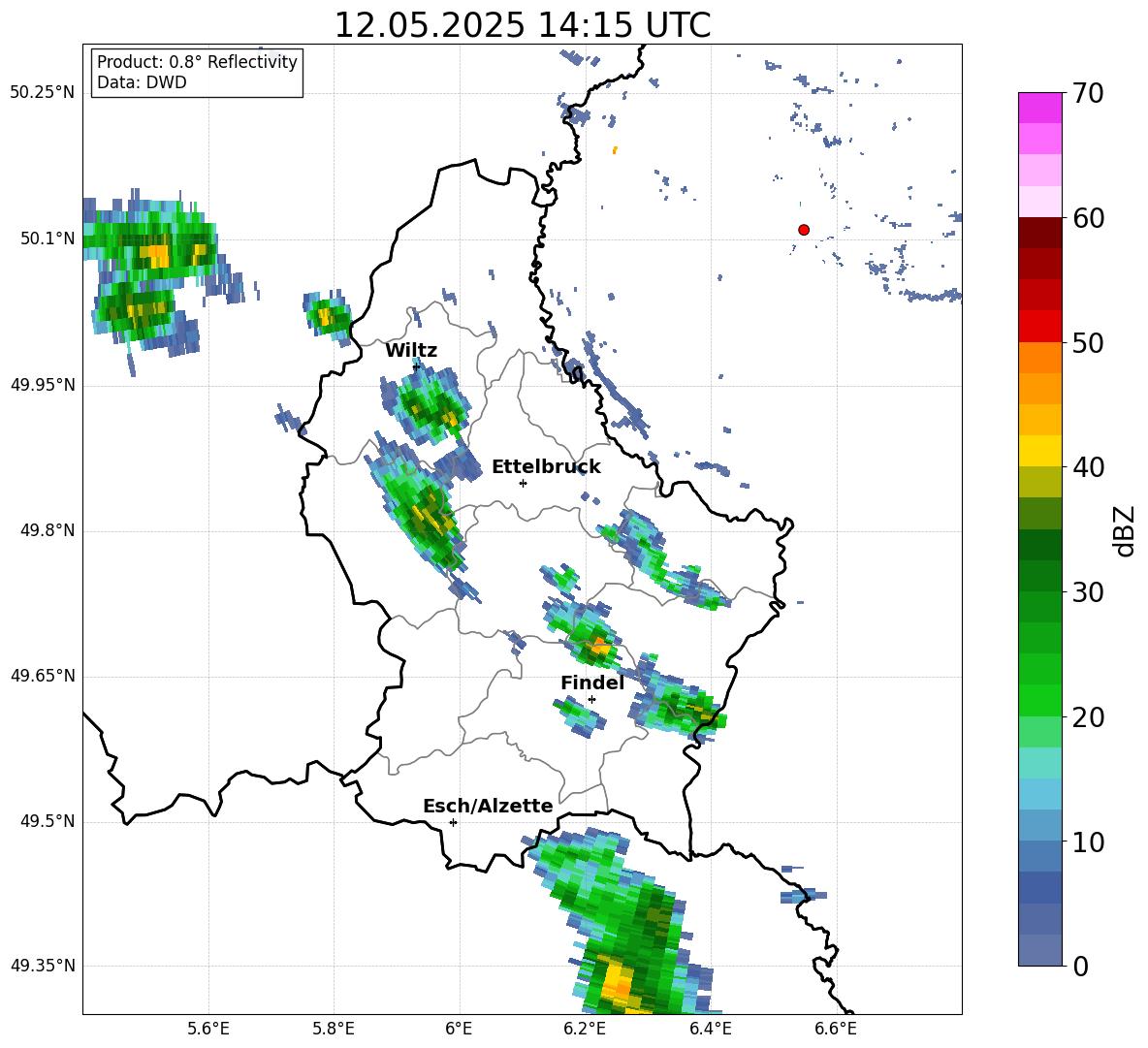This screenshot has width=1148, height=1048.
Task: Click the Esch/Alzette station cross marker
Action: click(x=453, y=822)
